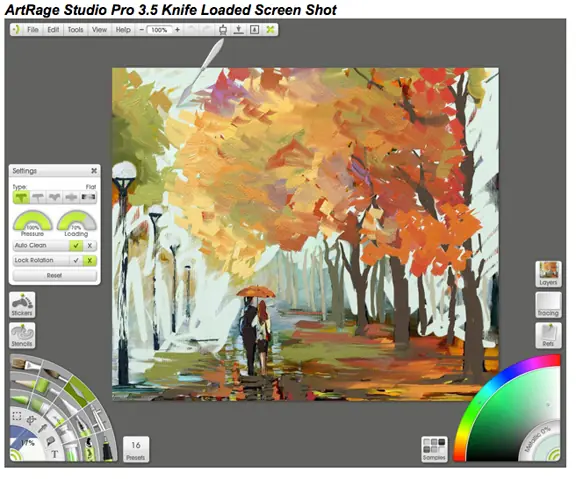Choose the transform tool icon

tap(31, 420)
